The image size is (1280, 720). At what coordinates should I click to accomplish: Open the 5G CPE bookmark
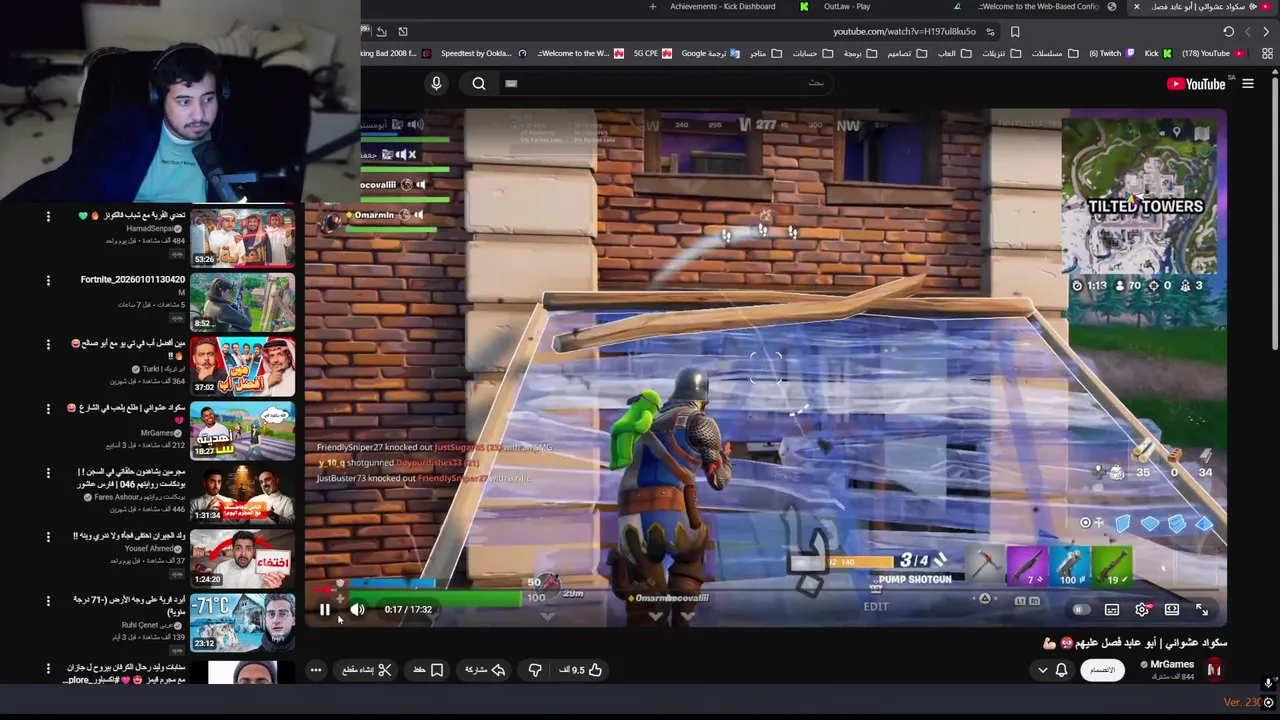coord(652,53)
